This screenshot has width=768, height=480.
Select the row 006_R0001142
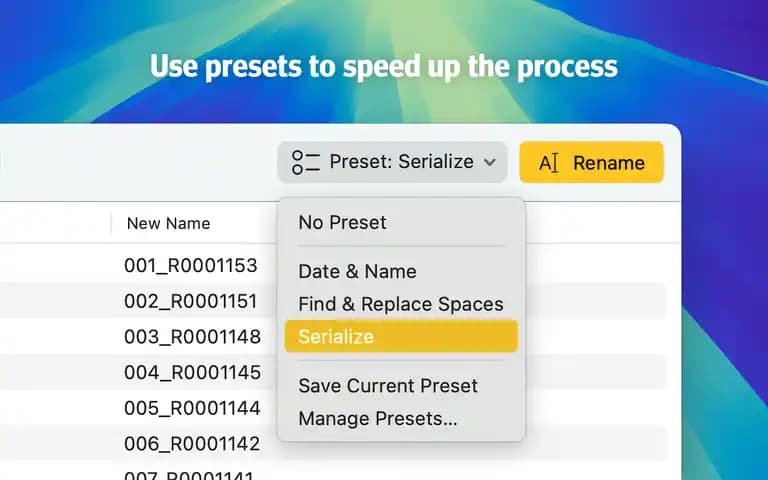point(192,444)
